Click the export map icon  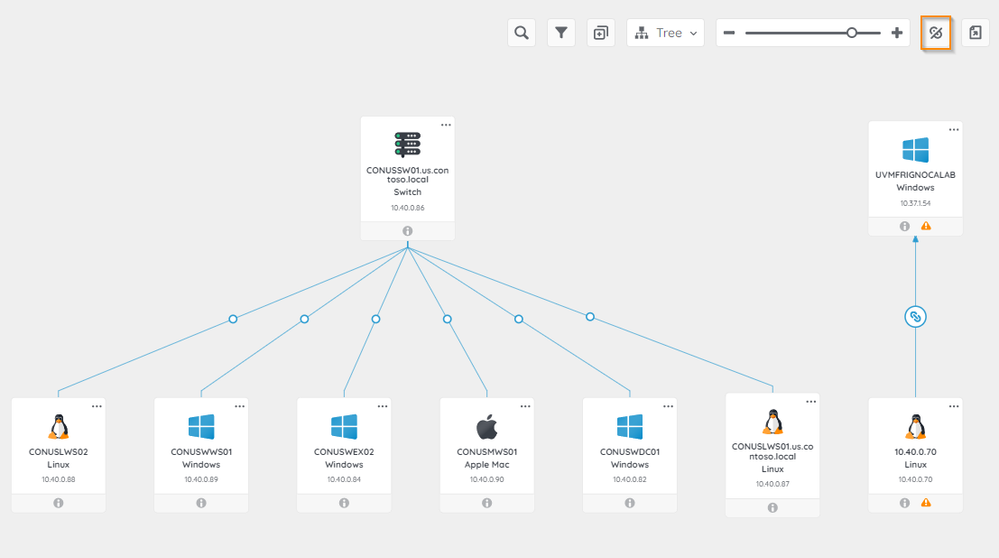pyautogui.click(x=976, y=33)
